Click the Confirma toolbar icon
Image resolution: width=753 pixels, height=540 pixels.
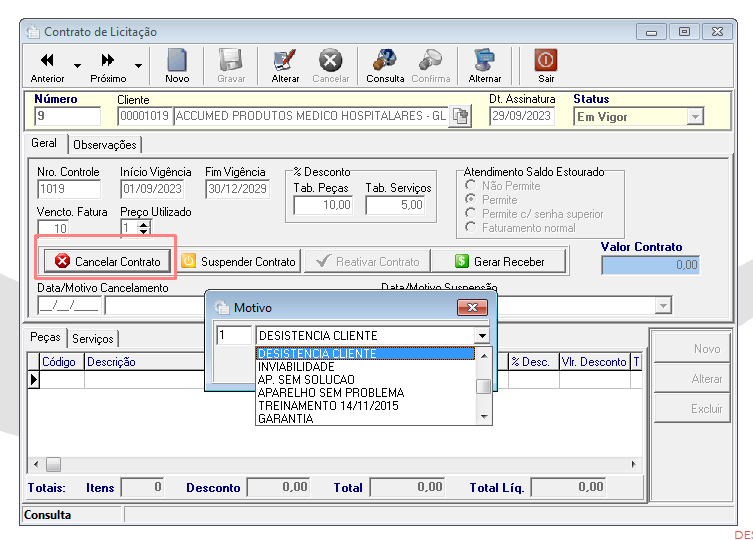click(431, 66)
